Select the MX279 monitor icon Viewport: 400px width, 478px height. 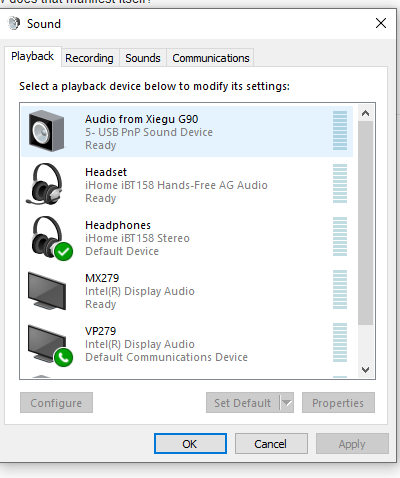47,291
